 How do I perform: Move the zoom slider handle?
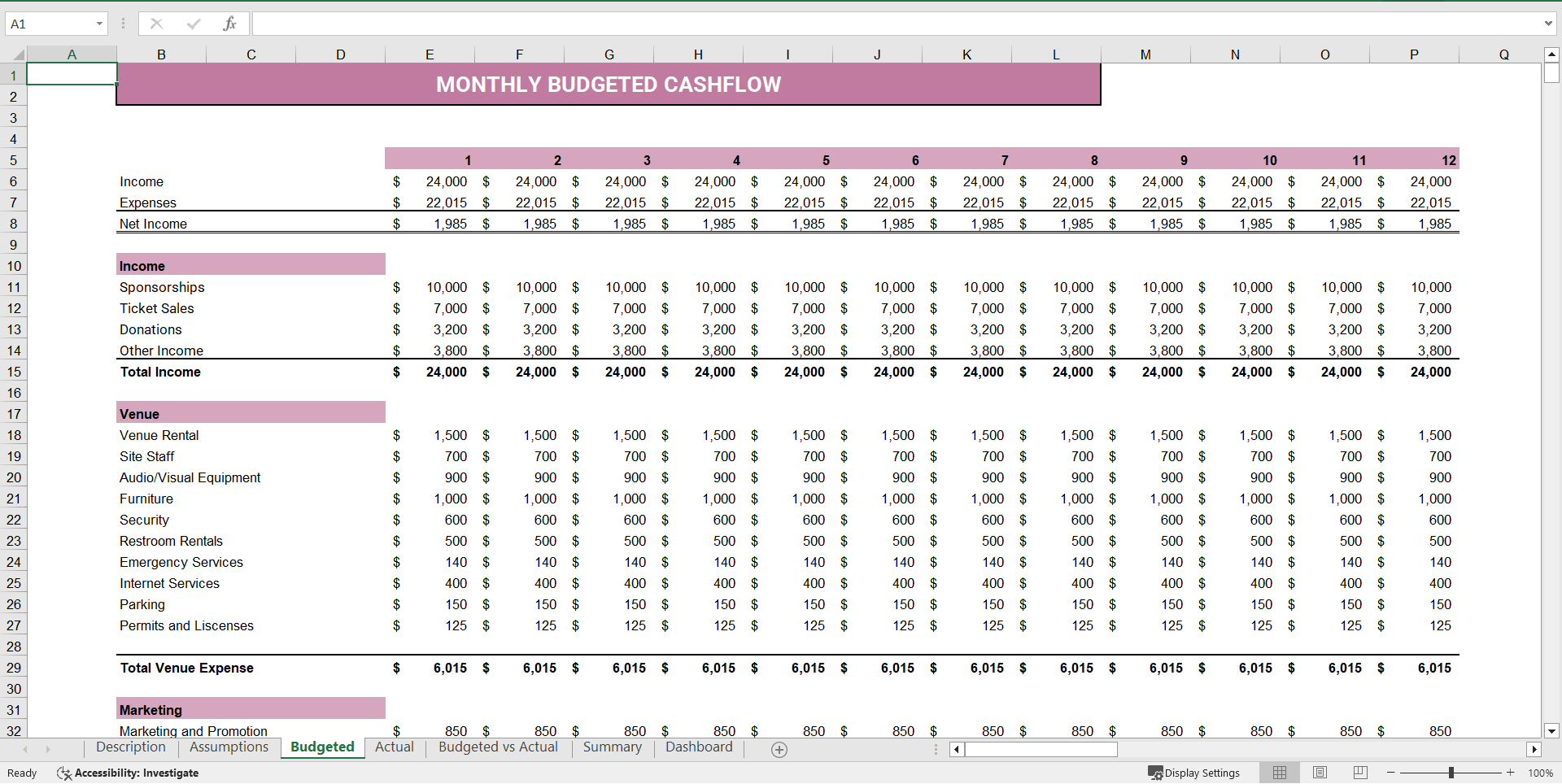point(1451,773)
